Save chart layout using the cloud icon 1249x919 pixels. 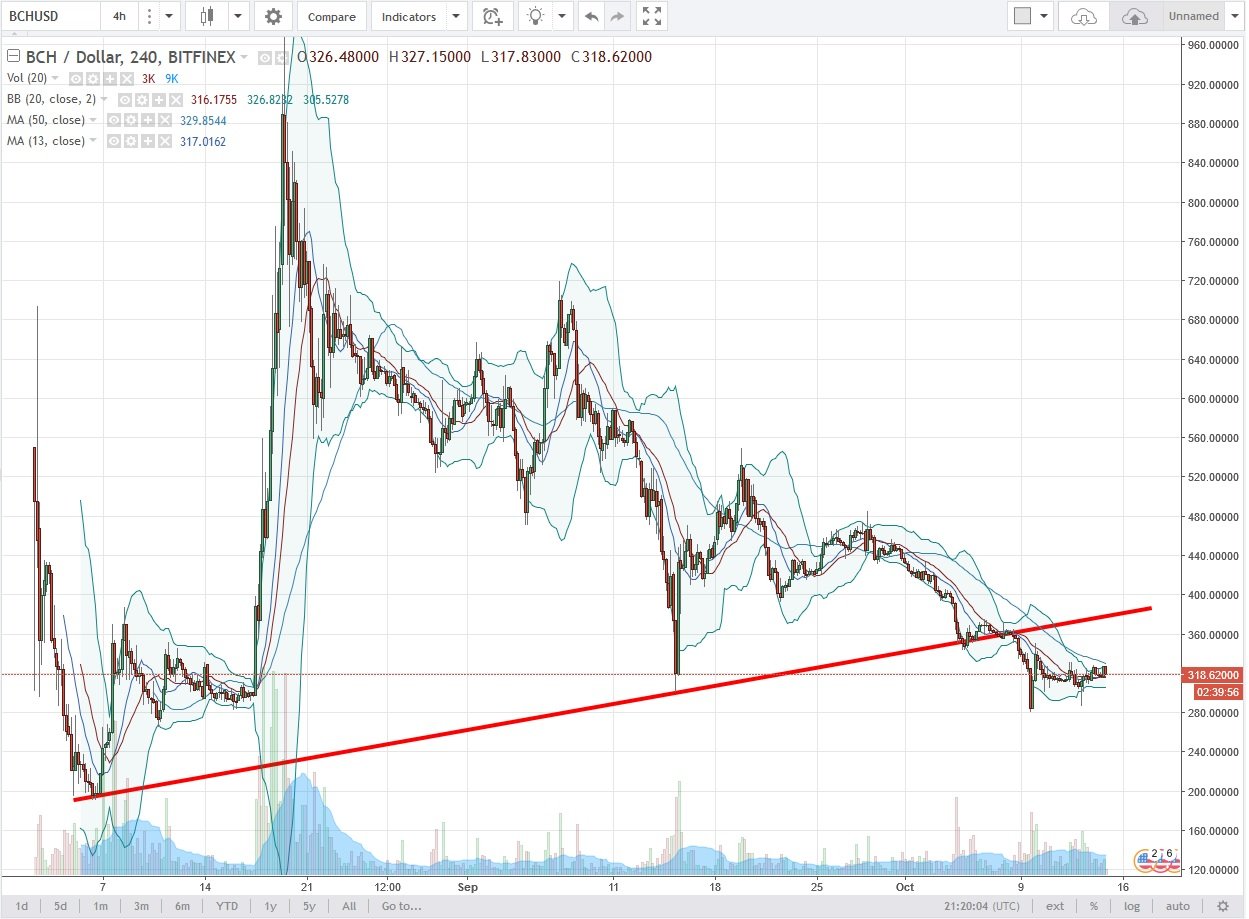click(x=1135, y=16)
